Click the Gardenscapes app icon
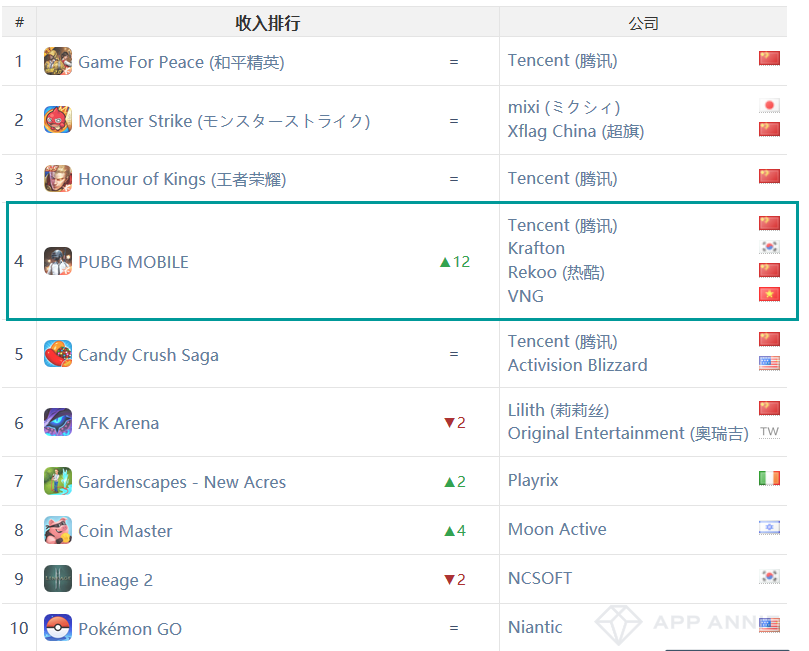The image size is (809, 651). [x=58, y=481]
